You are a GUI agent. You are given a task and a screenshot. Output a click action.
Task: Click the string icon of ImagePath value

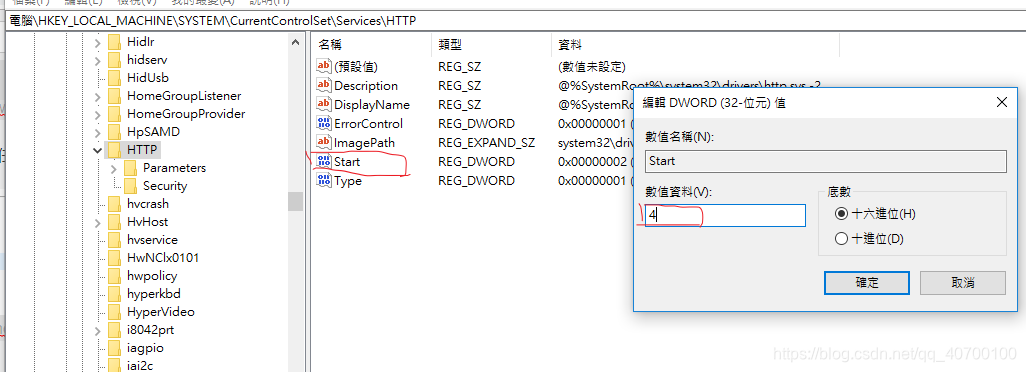[x=324, y=142]
